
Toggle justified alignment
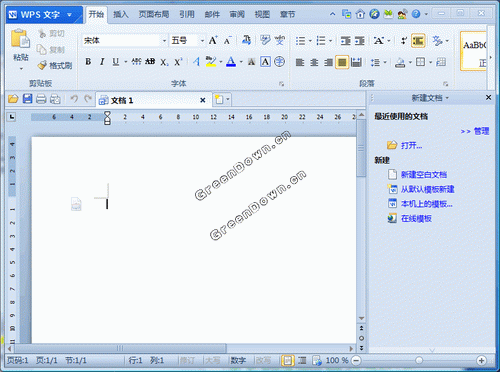coord(342,62)
